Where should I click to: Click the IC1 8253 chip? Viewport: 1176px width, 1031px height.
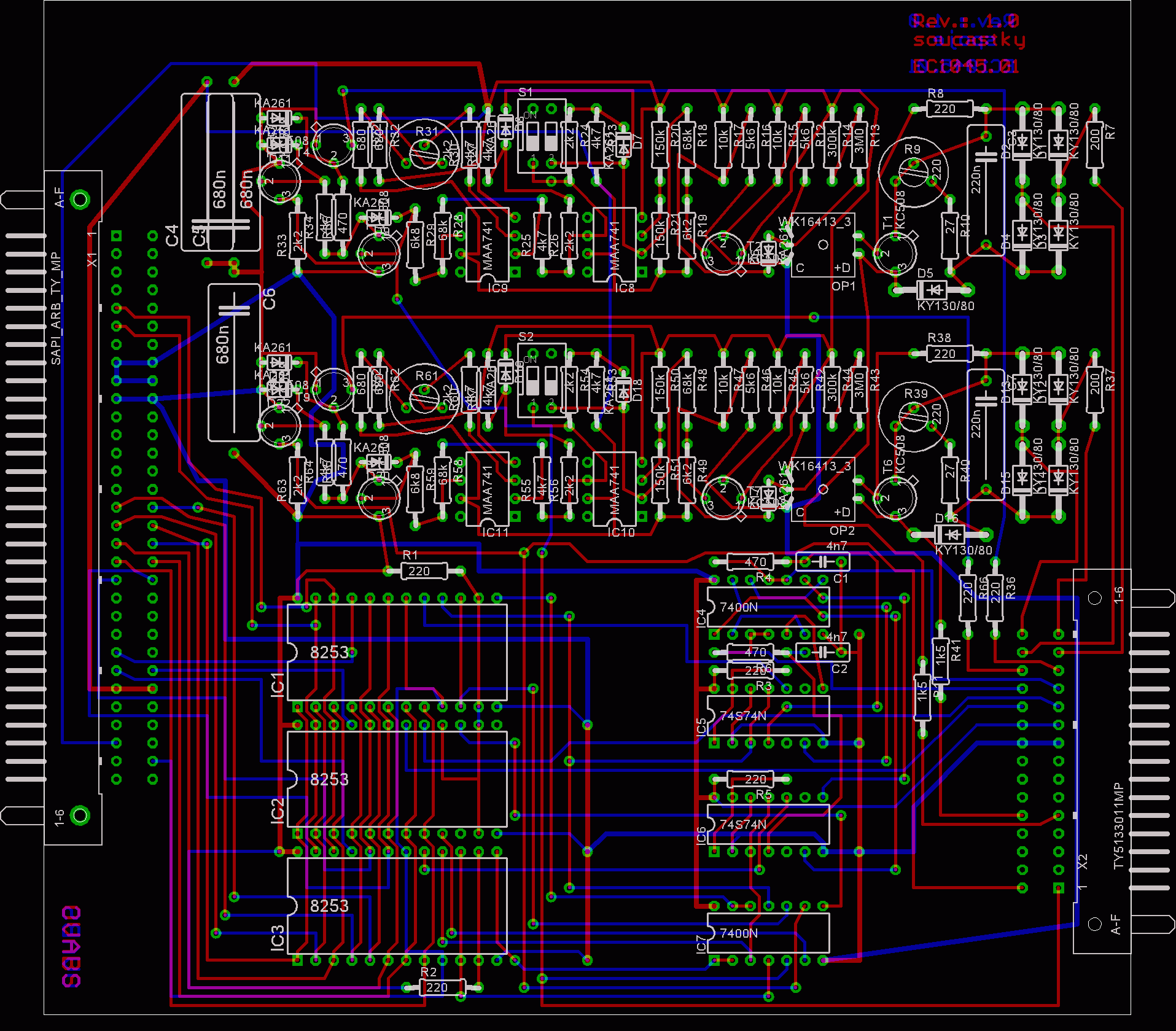[x=397, y=652]
